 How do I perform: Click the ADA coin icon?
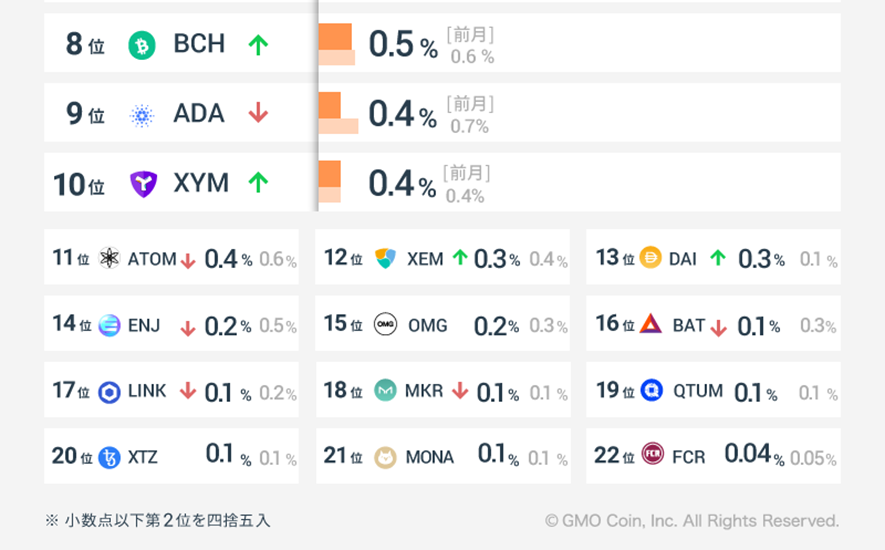click(x=142, y=115)
